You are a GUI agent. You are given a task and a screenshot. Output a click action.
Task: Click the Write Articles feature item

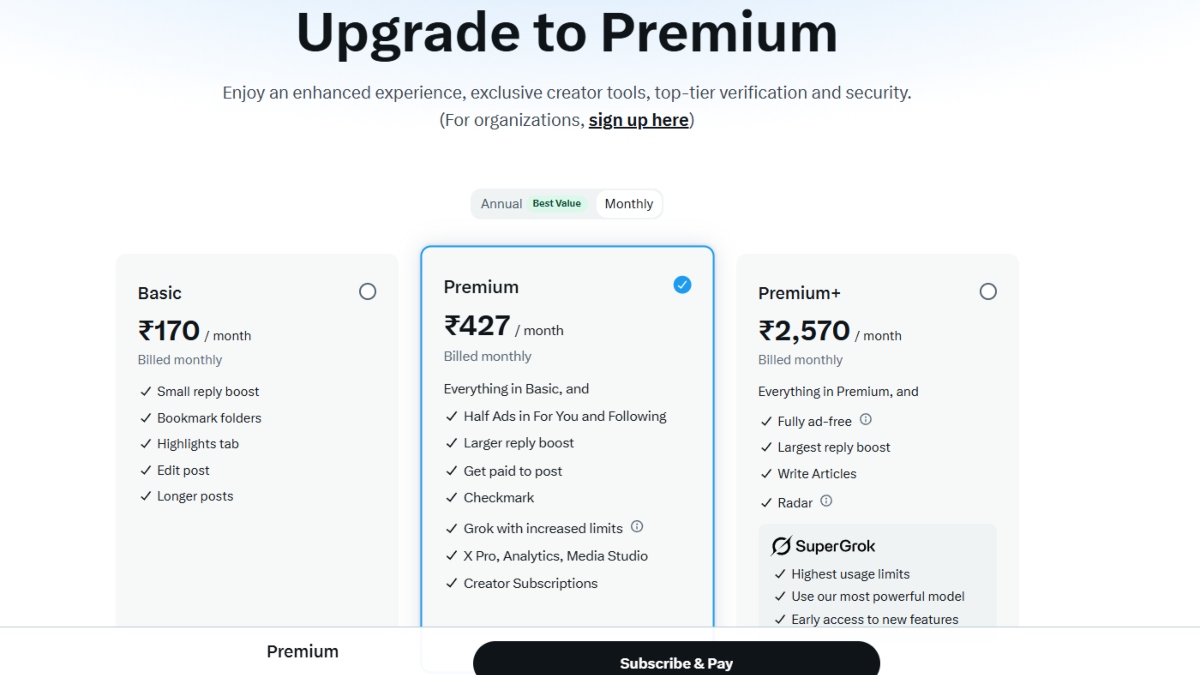816,473
